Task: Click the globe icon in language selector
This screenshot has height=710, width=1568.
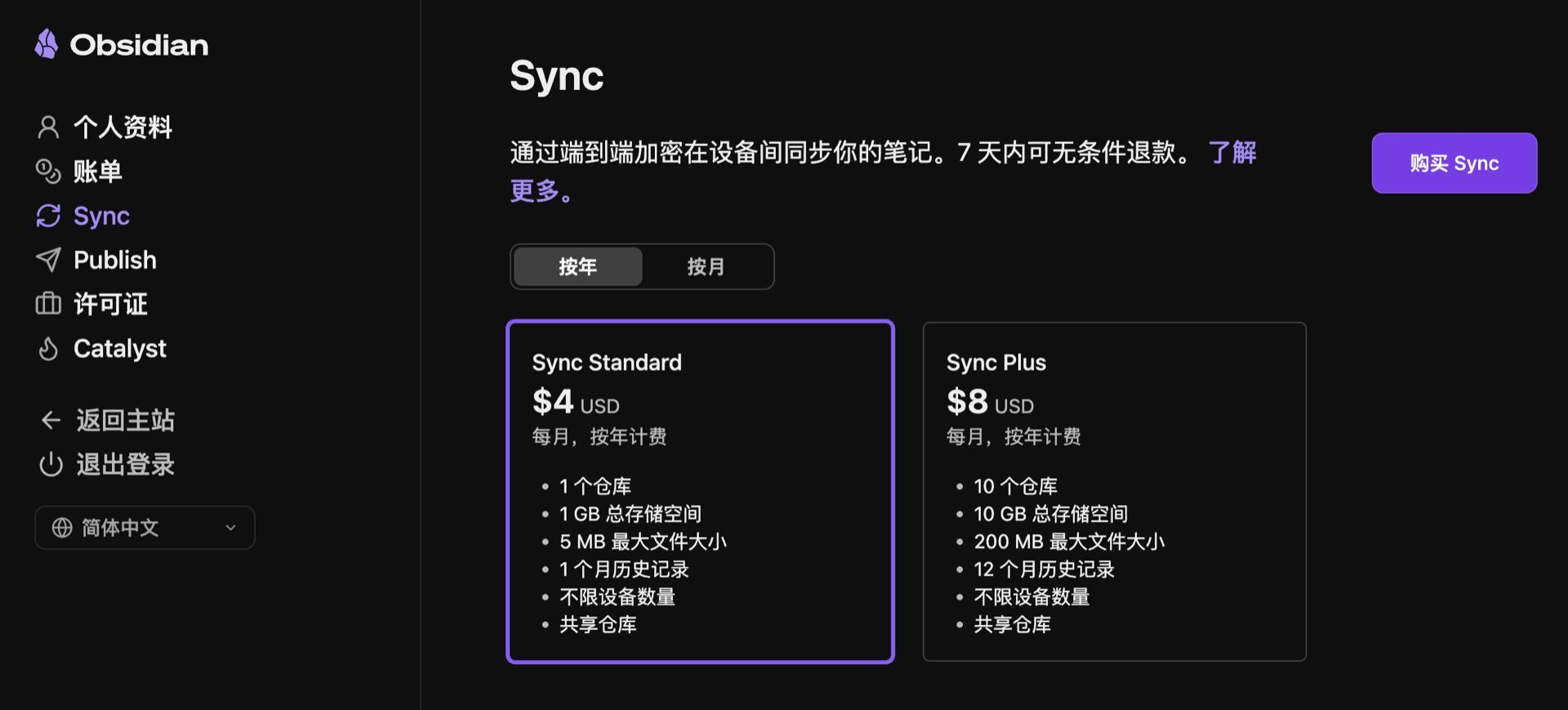Action: pos(62,528)
